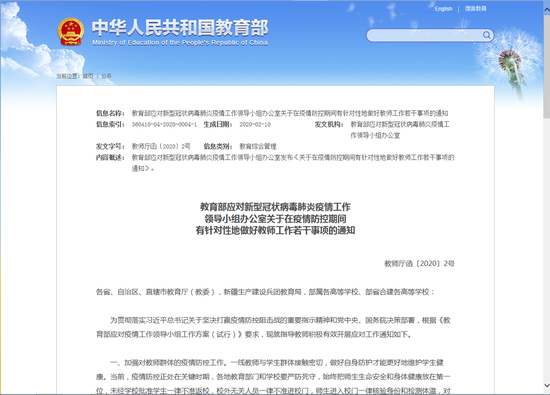Click the magnifier search icon
Screen dimensions: 550x395
click(487, 35)
